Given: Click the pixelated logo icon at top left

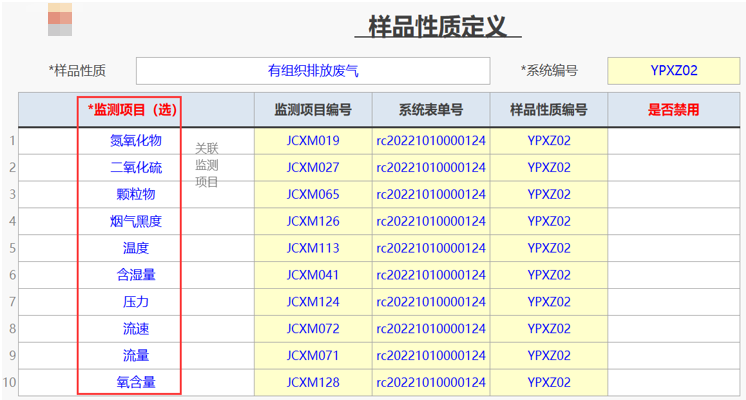Looking at the screenshot, I should pos(62,17).
